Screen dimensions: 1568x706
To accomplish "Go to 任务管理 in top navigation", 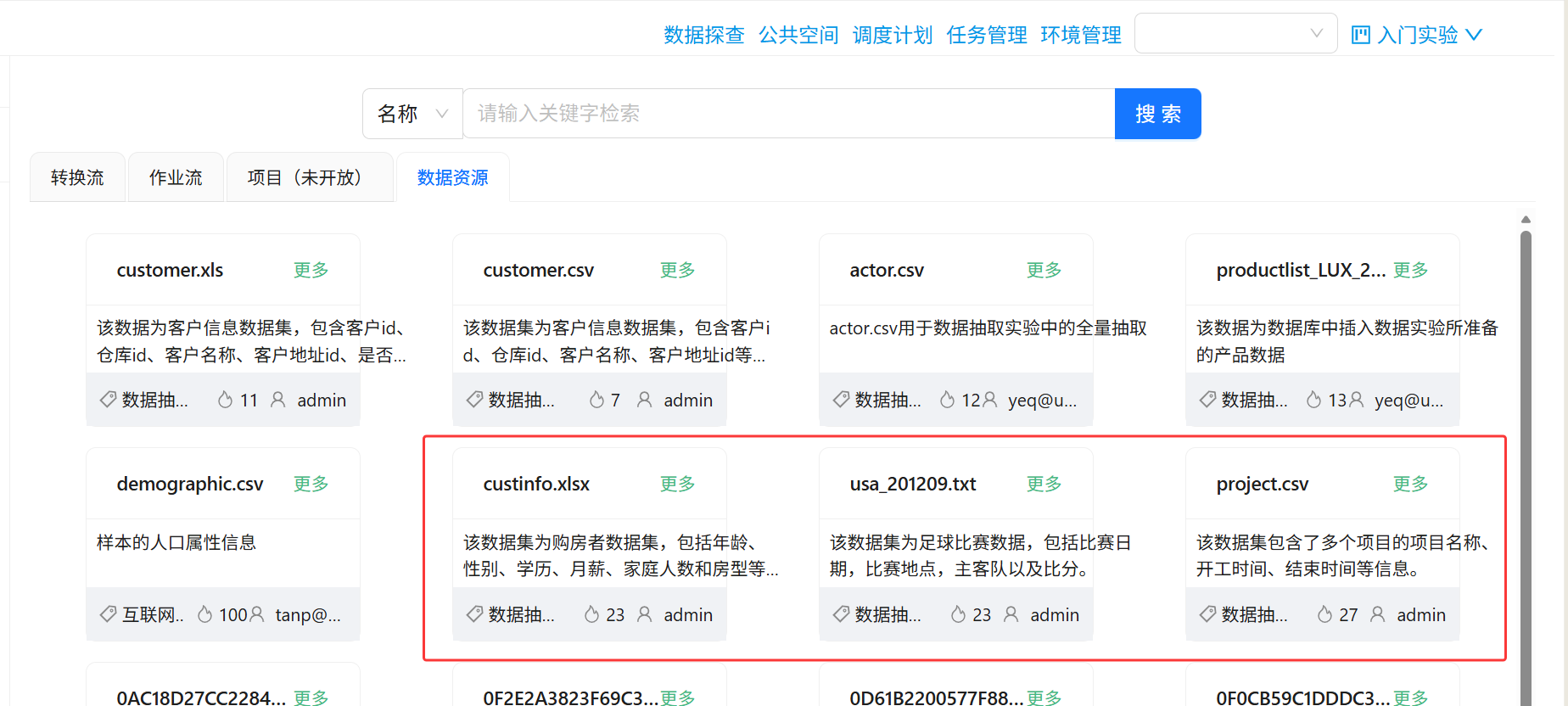I will point(986,35).
